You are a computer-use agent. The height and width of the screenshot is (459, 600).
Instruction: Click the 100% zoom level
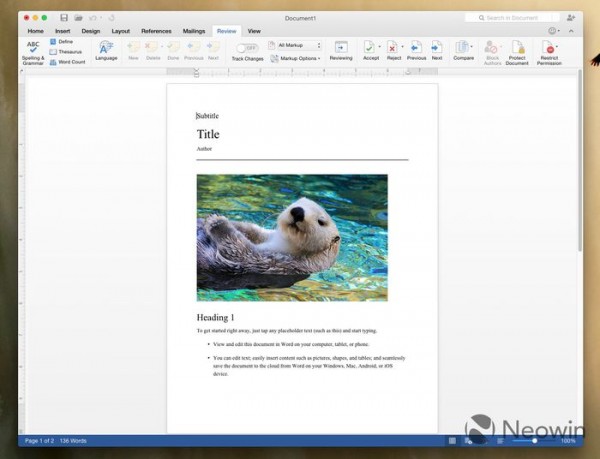pyautogui.click(x=568, y=441)
